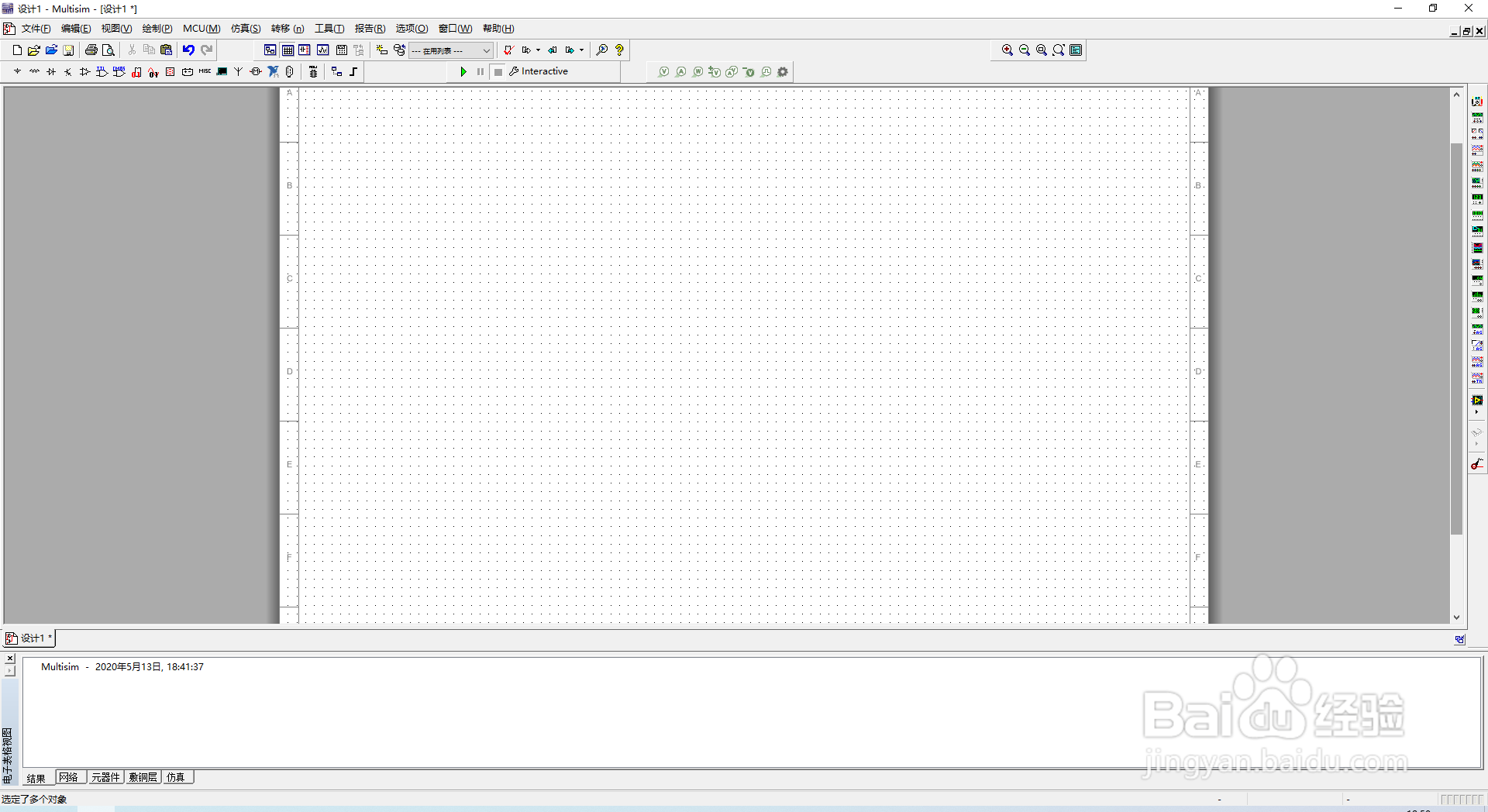Open the MCU(M) menu
This screenshot has width=1488, height=812.
[201, 29]
